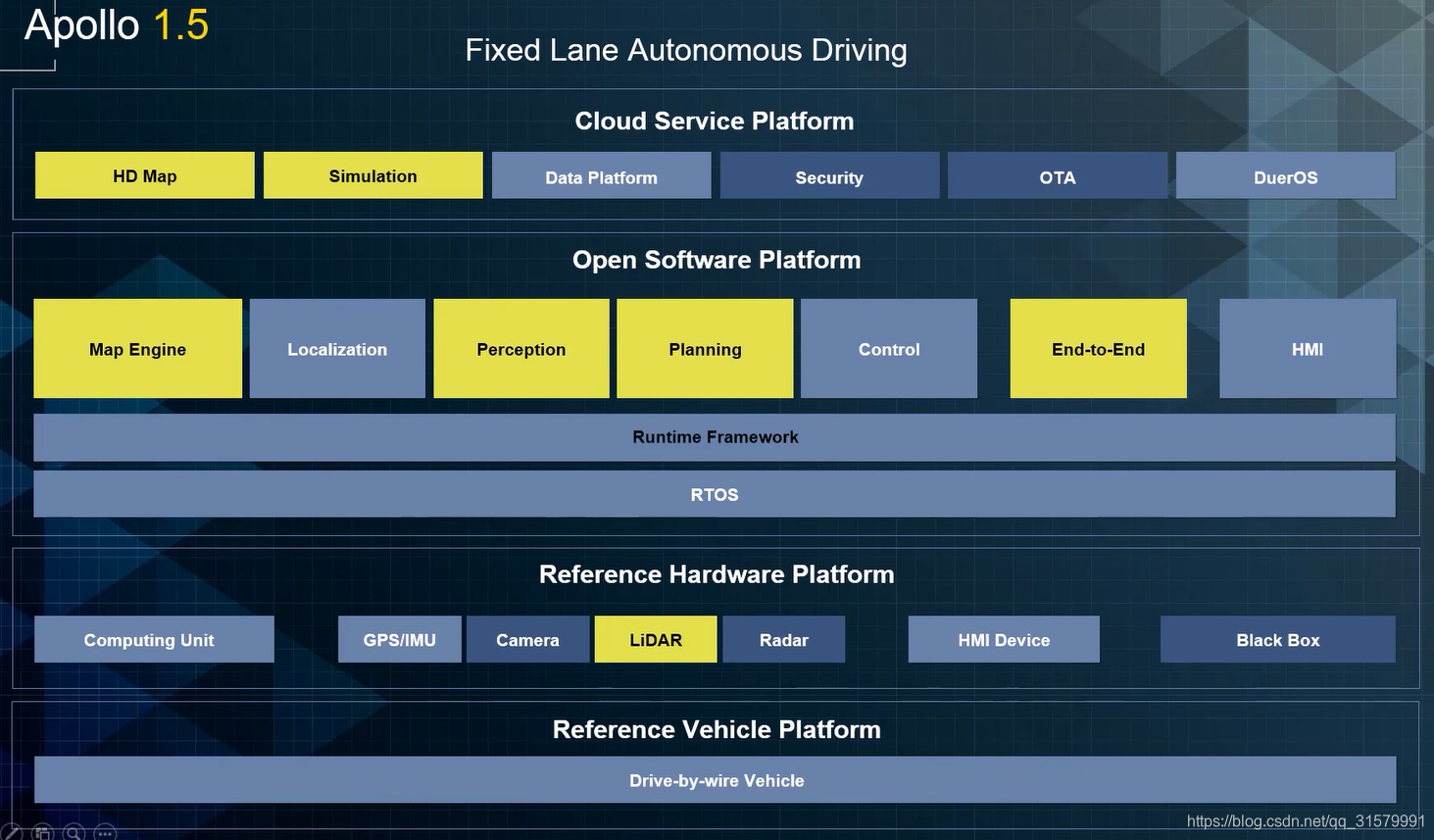Select the HMI software module

pyautogui.click(x=1308, y=349)
